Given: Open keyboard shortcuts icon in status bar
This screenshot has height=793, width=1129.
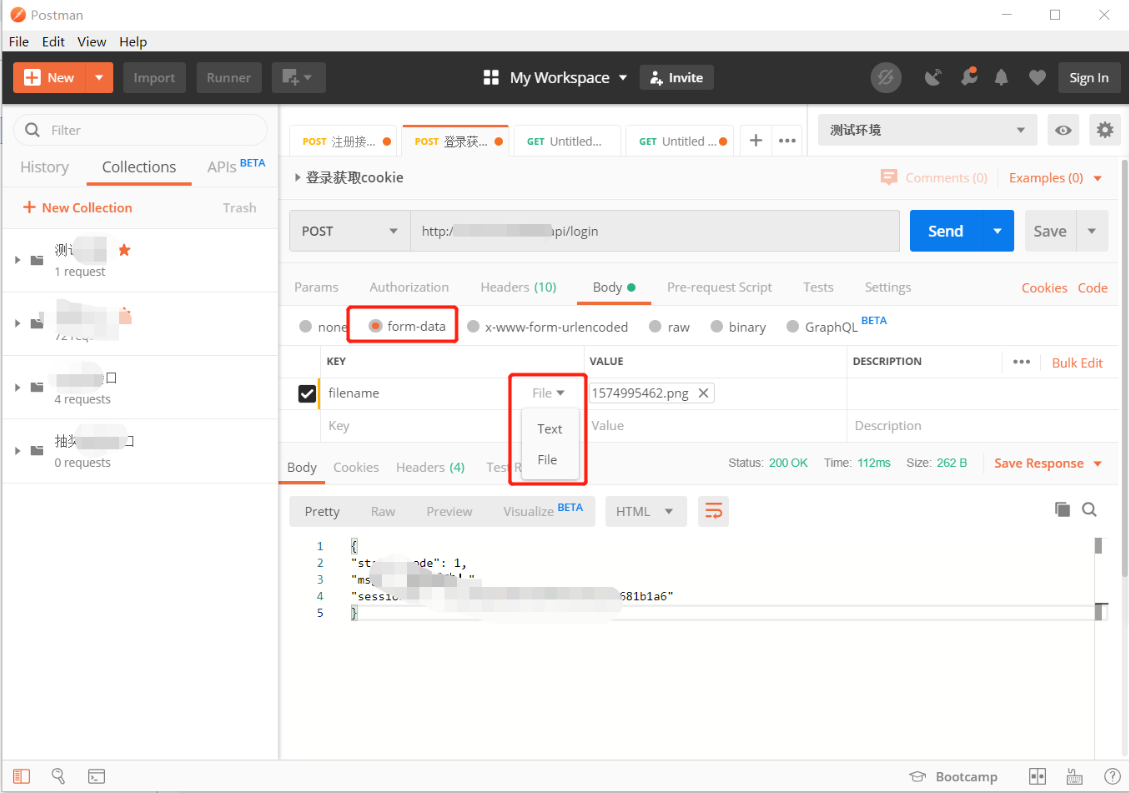Looking at the screenshot, I should (x=1074, y=776).
